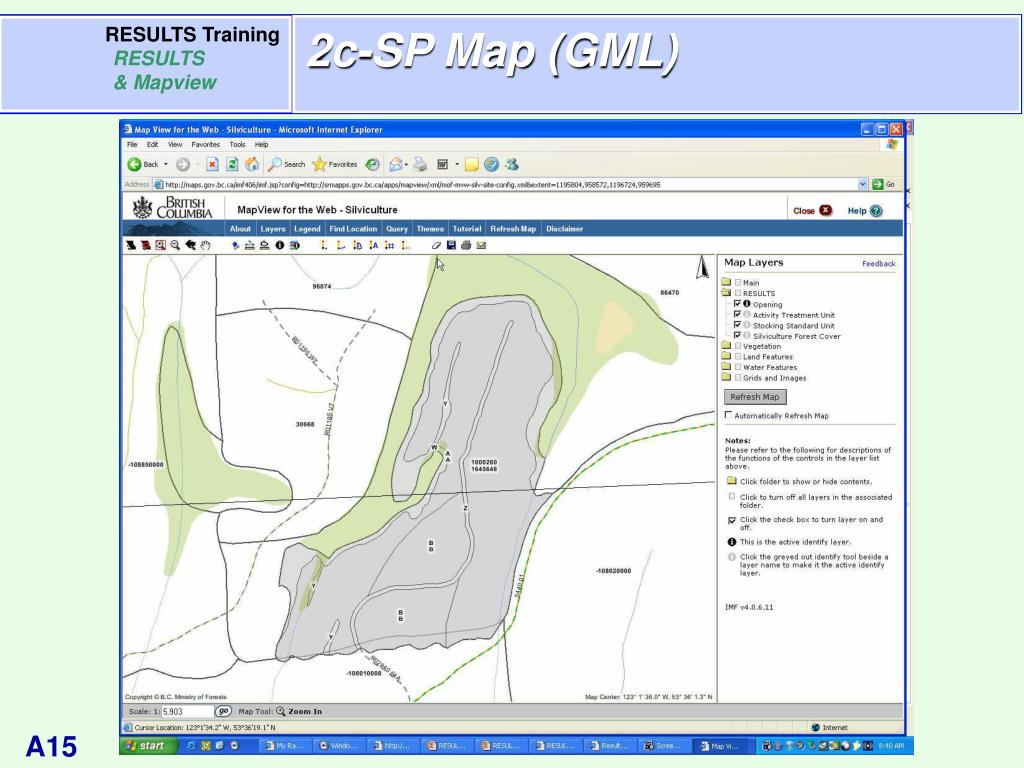The width and height of the screenshot is (1024, 768).
Task: Open the Themes menu item
Action: [x=430, y=229]
